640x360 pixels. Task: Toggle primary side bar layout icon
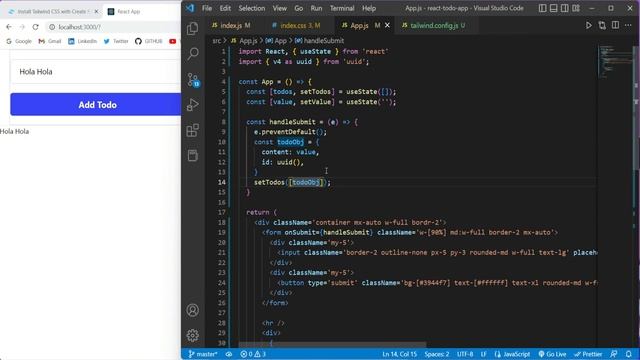[542, 8]
